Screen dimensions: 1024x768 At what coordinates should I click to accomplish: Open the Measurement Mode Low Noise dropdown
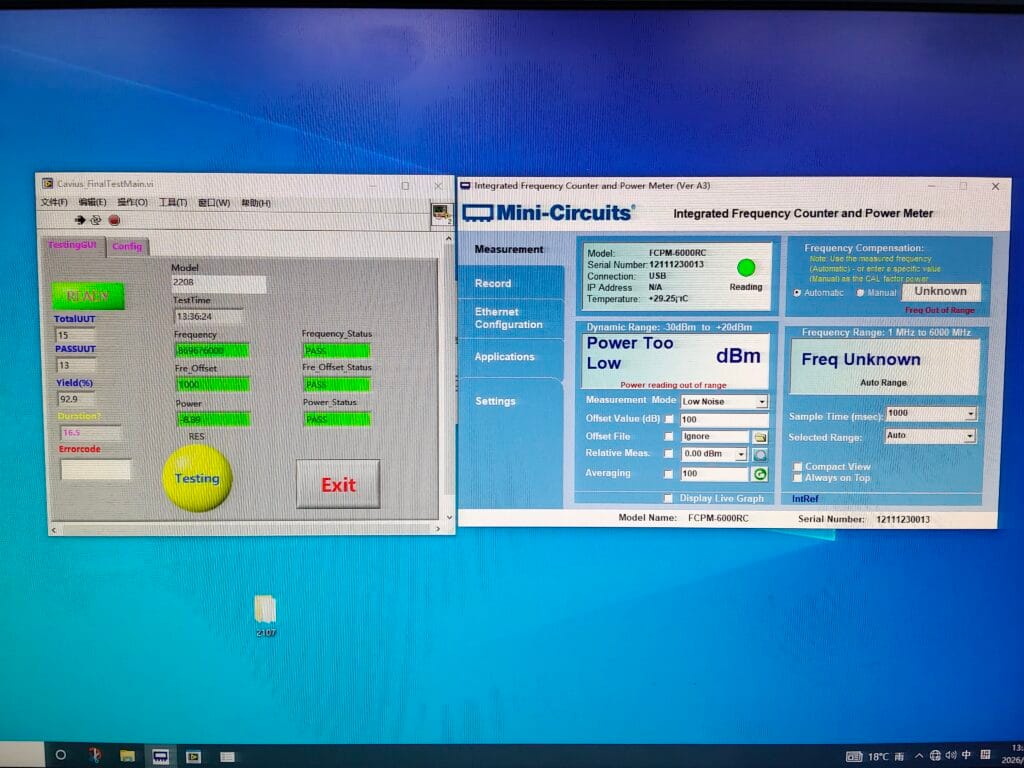(761, 402)
